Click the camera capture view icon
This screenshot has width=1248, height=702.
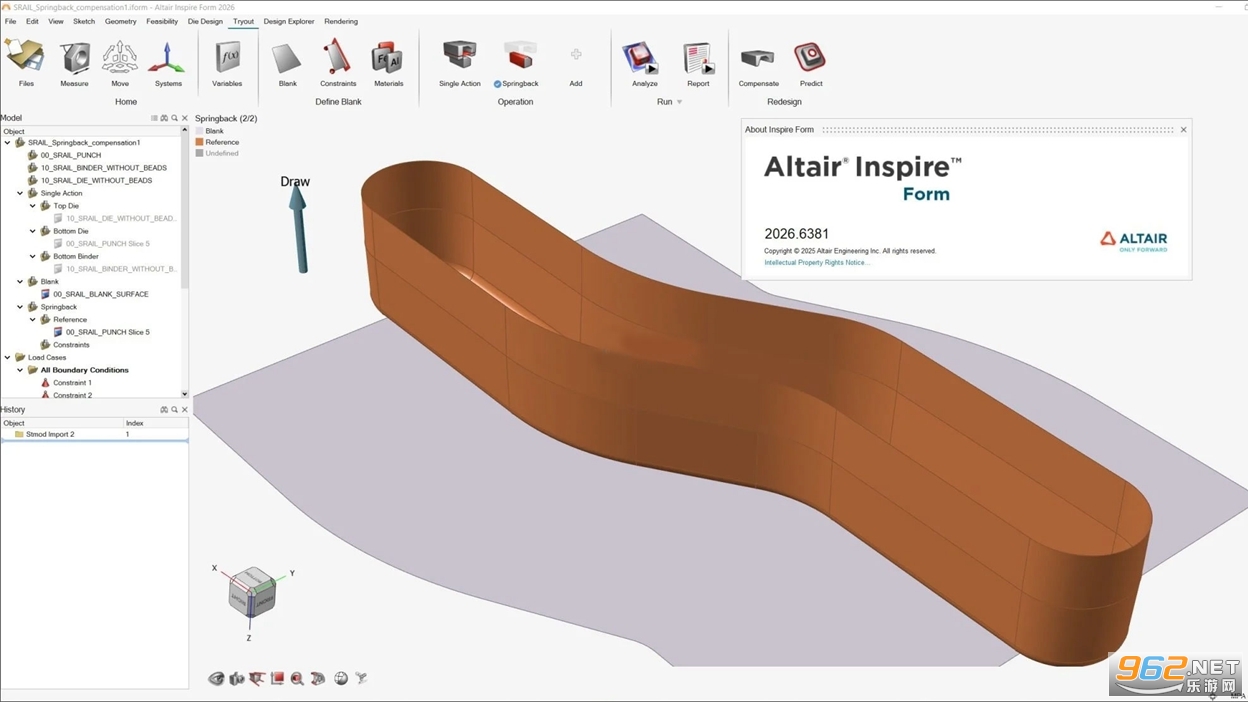coord(236,679)
